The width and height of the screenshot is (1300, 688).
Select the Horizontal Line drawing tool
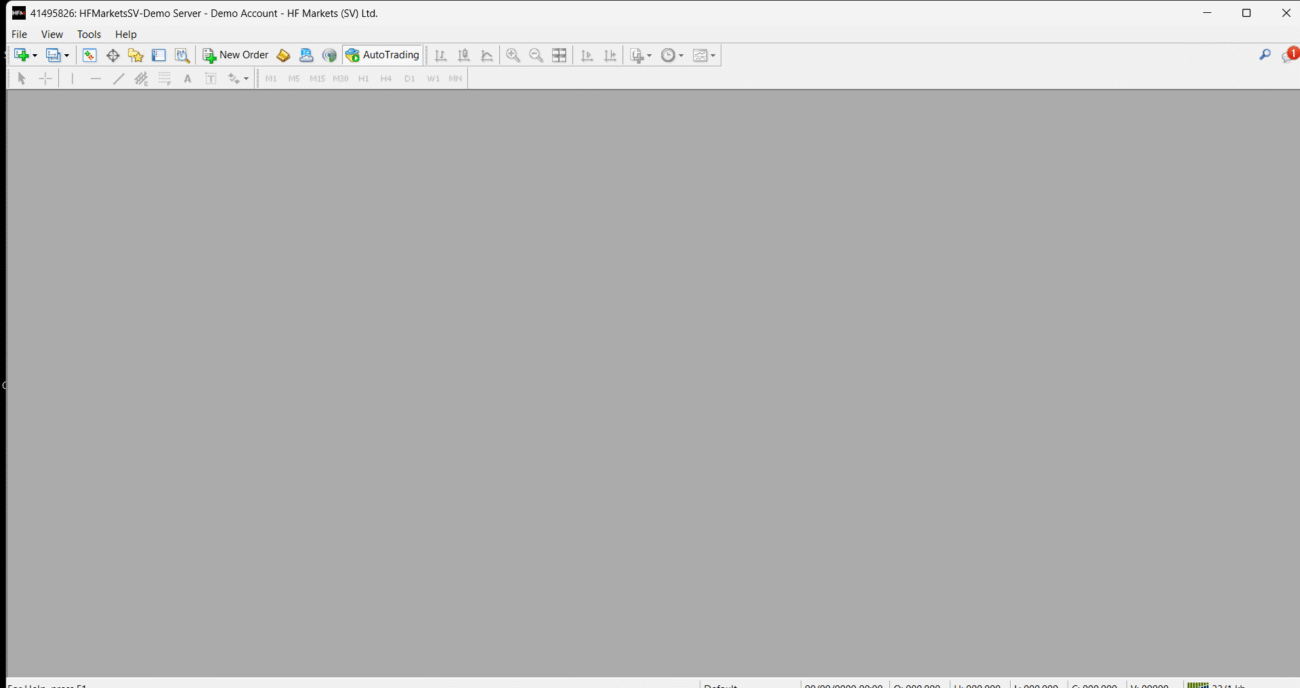tap(95, 78)
